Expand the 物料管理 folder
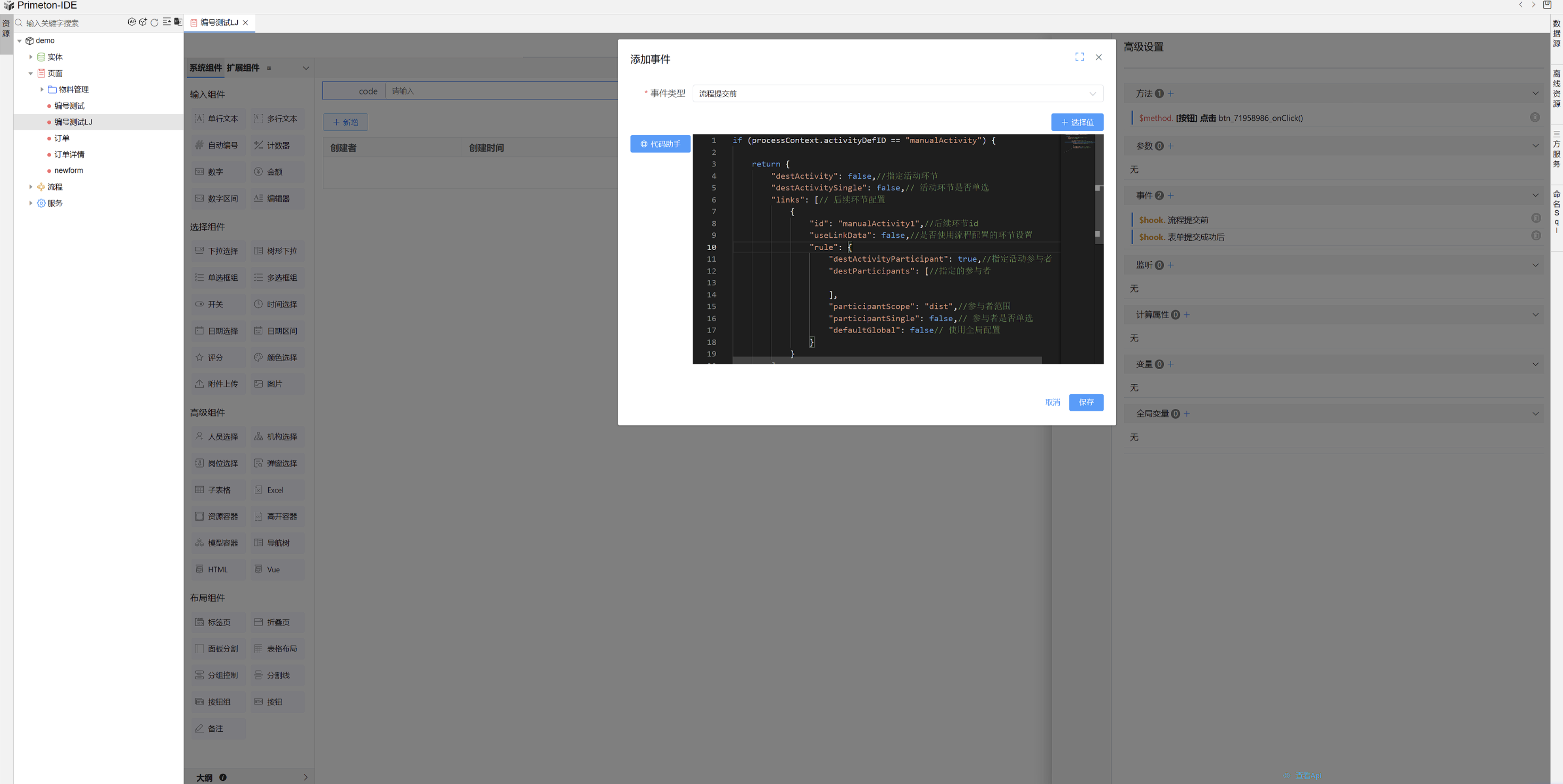 (x=42, y=89)
